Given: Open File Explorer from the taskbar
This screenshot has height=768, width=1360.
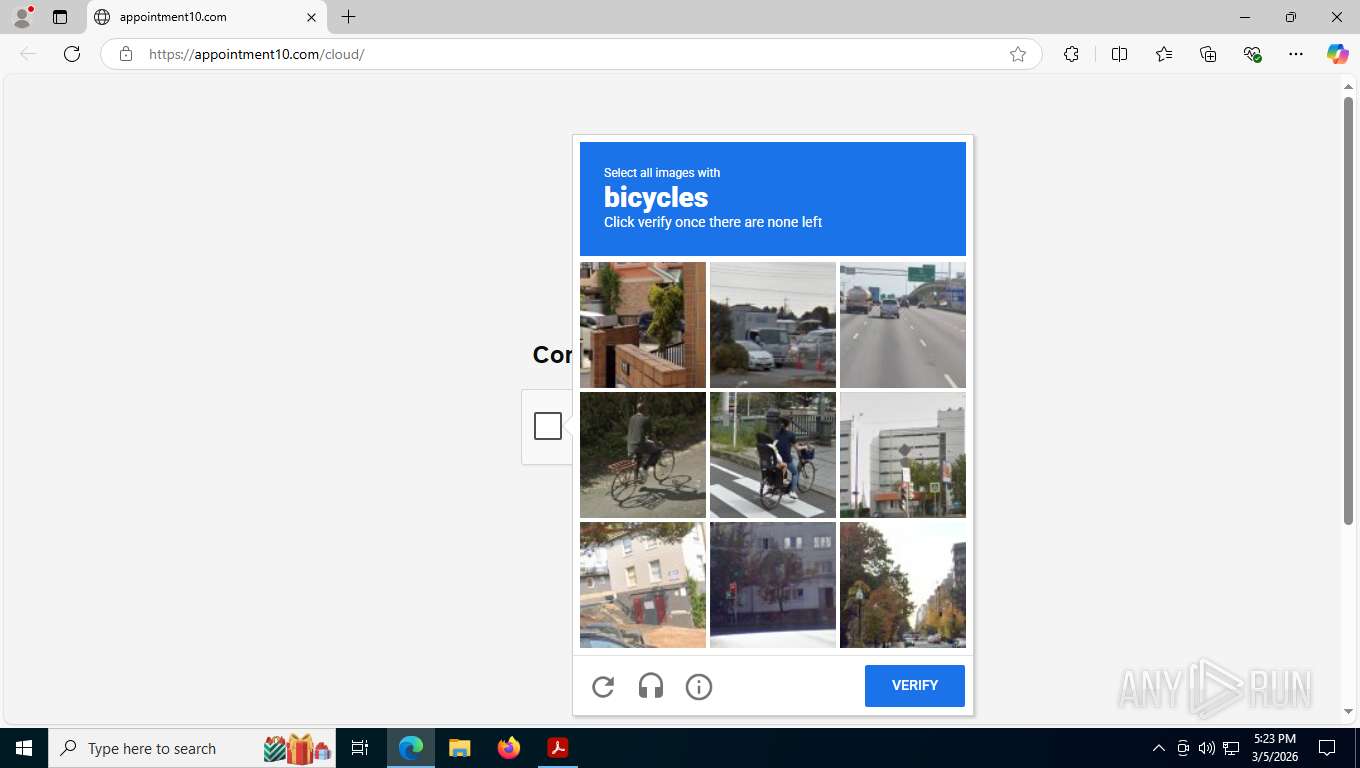Looking at the screenshot, I should coord(459,748).
